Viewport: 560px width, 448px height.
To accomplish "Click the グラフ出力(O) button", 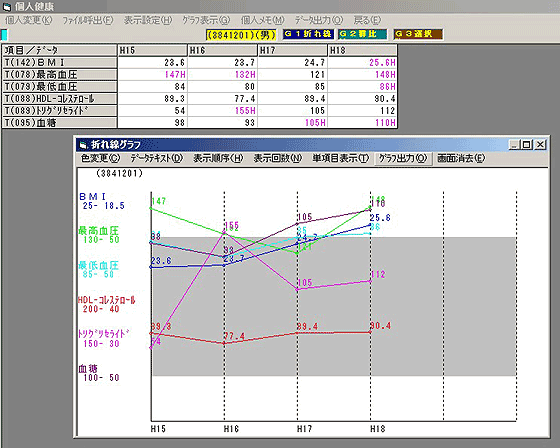I will tap(403, 158).
